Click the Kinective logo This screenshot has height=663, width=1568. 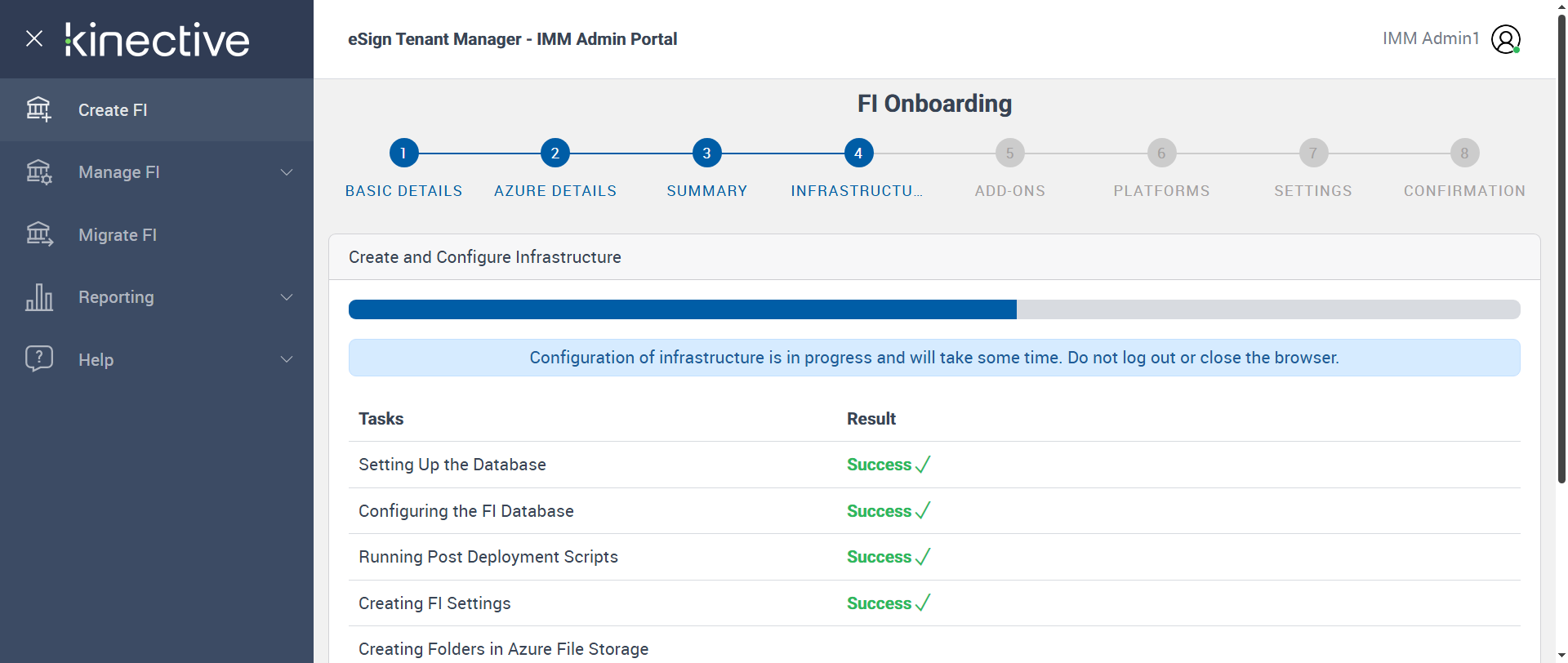pyautogui.click(x=158, y=40)
